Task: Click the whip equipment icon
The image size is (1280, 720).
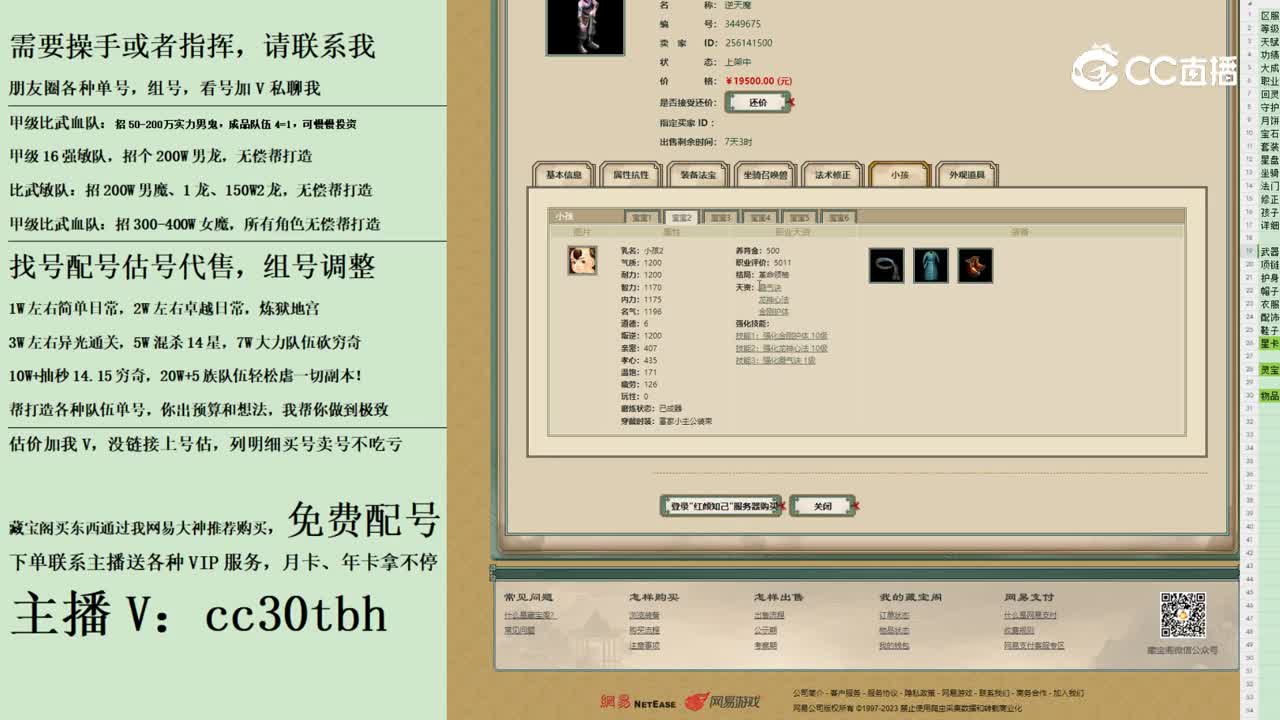Action: [x=886, y=265]
